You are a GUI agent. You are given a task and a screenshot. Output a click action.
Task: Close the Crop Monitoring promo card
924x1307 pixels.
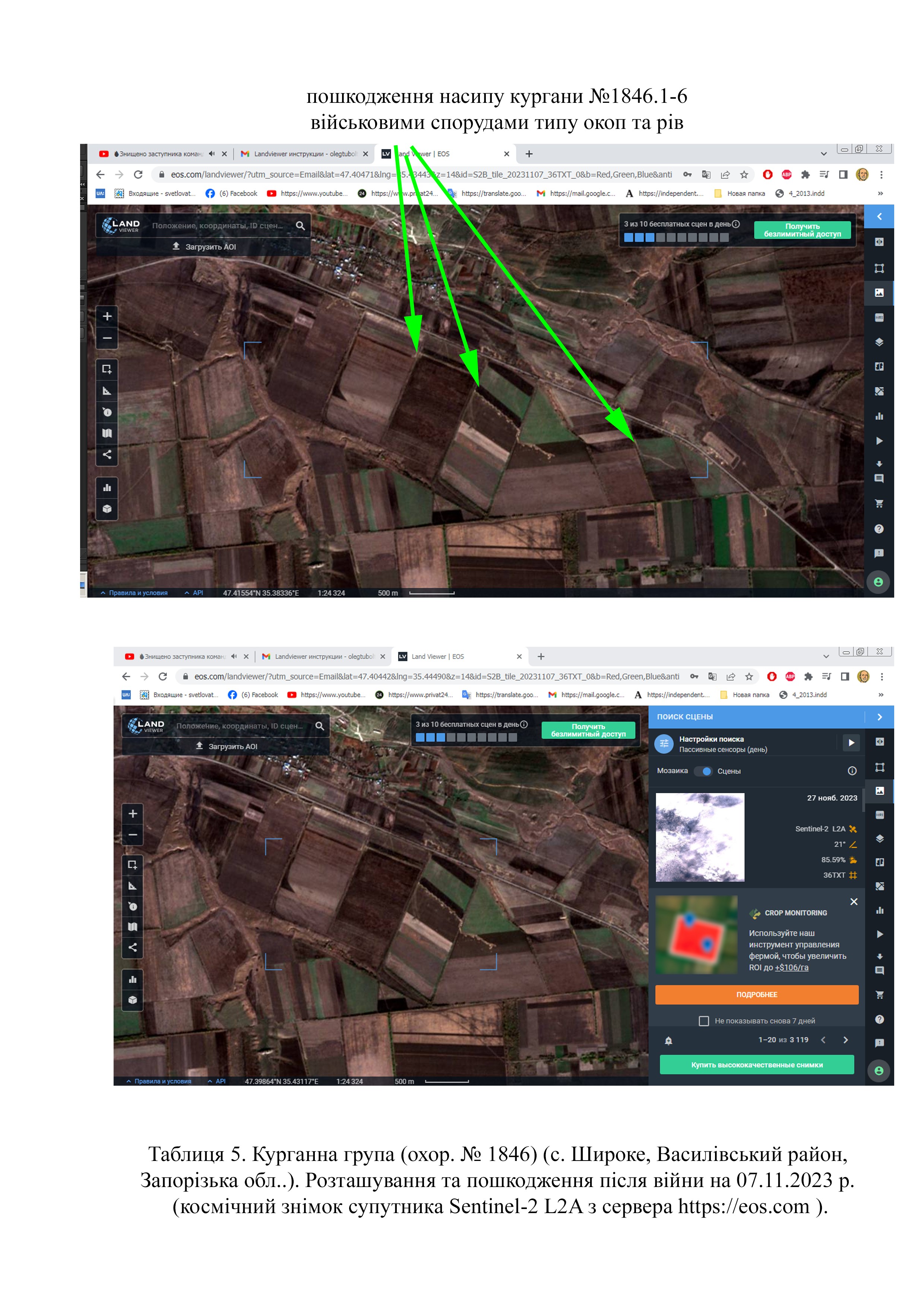[854, 902]
